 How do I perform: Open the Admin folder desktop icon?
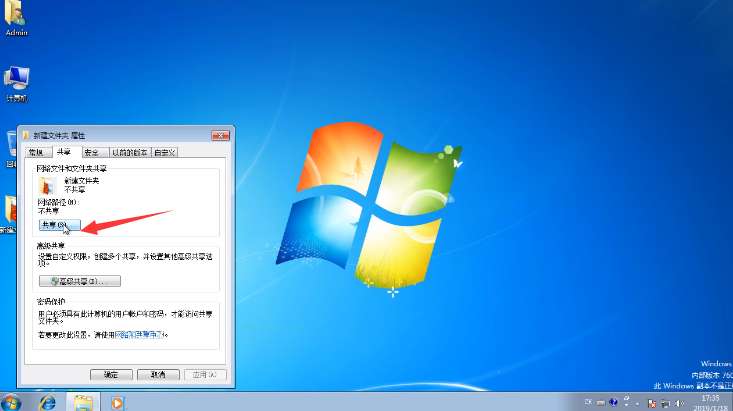16,18
